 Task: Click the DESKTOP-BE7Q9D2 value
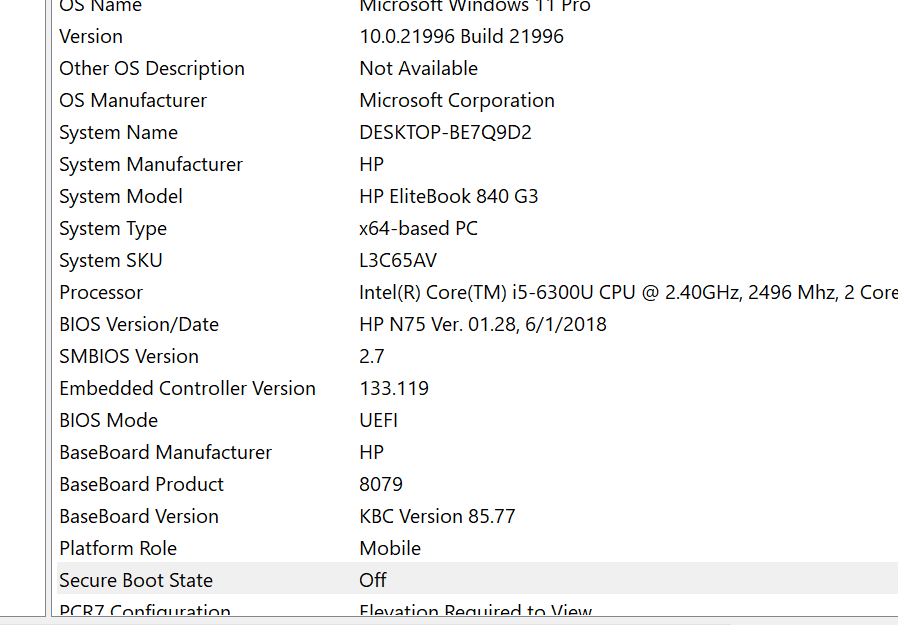click(445, 132)
